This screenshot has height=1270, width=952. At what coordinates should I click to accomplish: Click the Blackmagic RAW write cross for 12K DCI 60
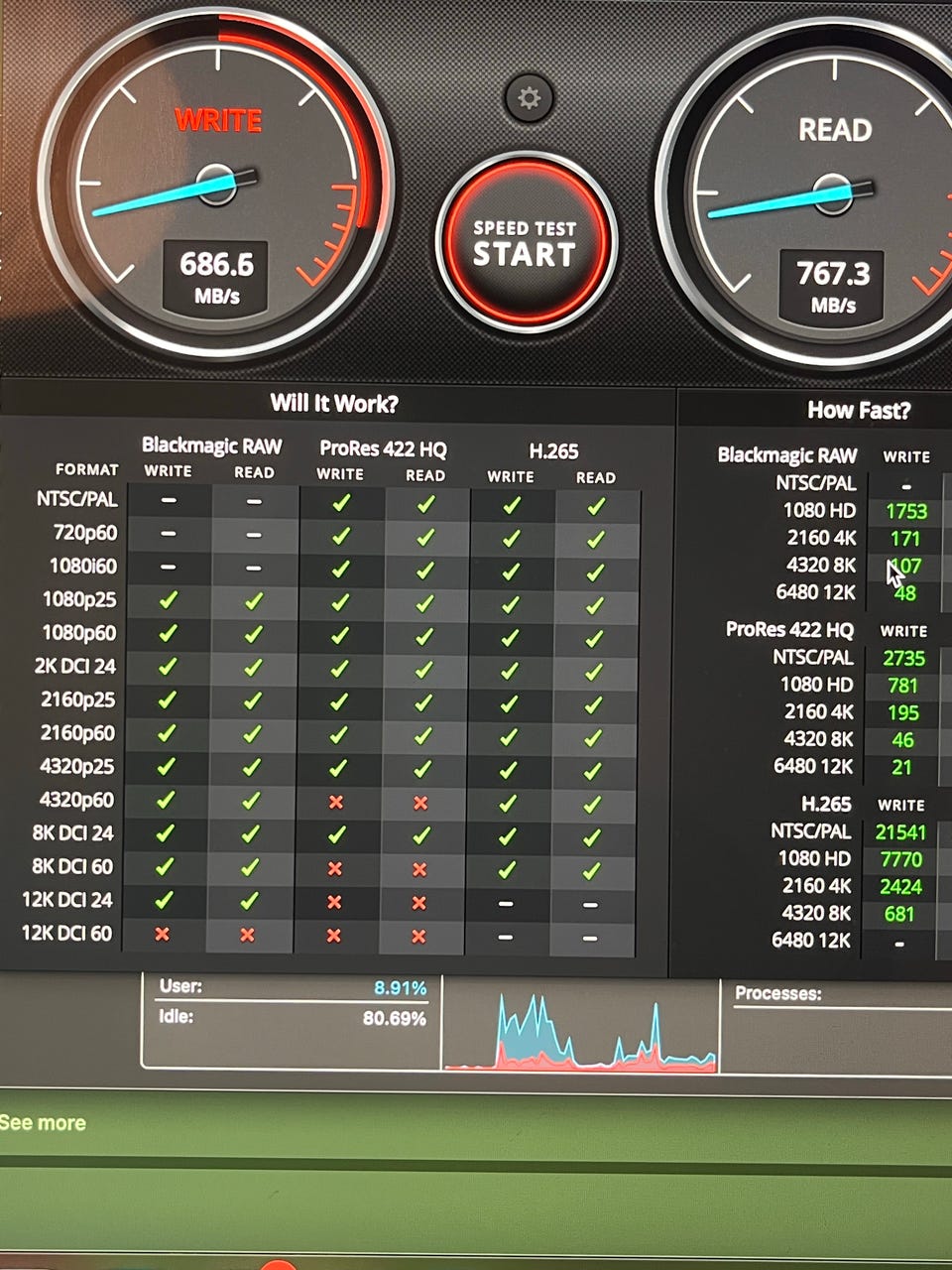click(x=163, y=934)
